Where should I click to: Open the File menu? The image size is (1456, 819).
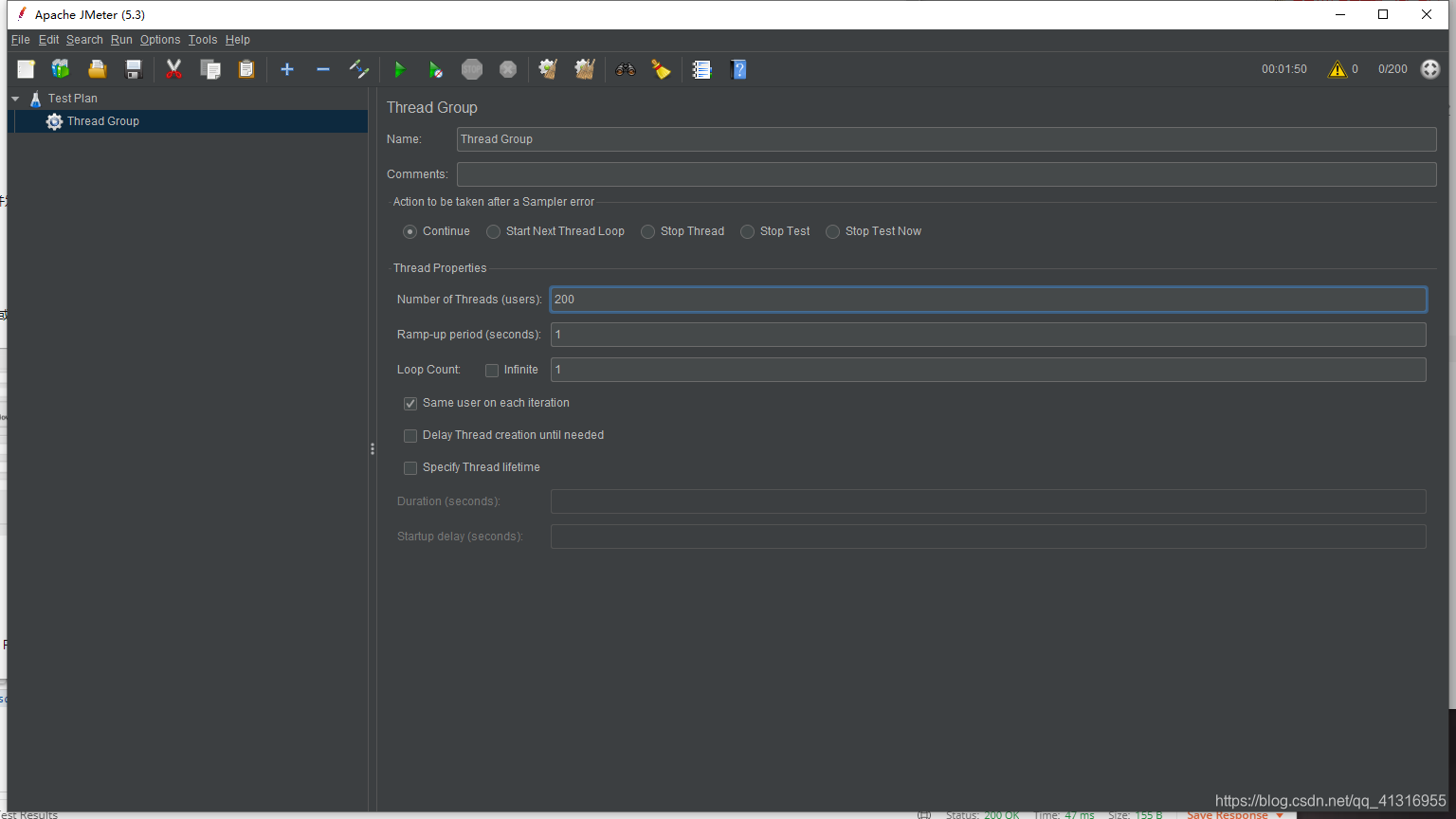(21, 40)
